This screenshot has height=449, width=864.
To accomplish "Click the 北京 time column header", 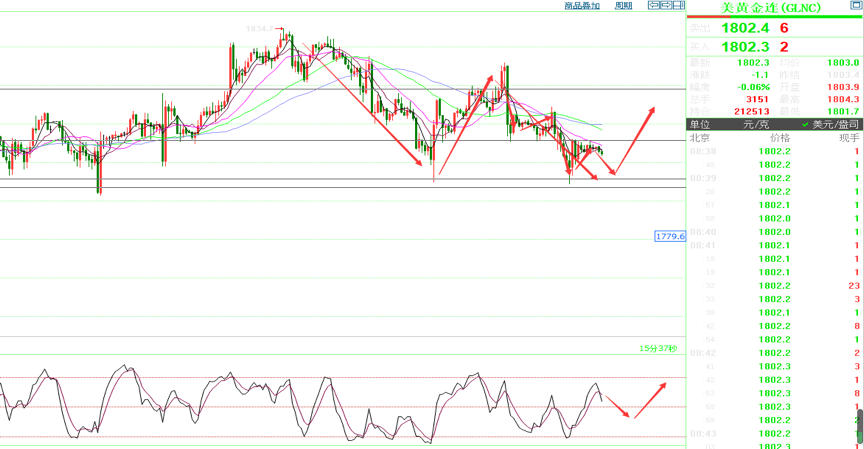I will [x=701, y=137].
